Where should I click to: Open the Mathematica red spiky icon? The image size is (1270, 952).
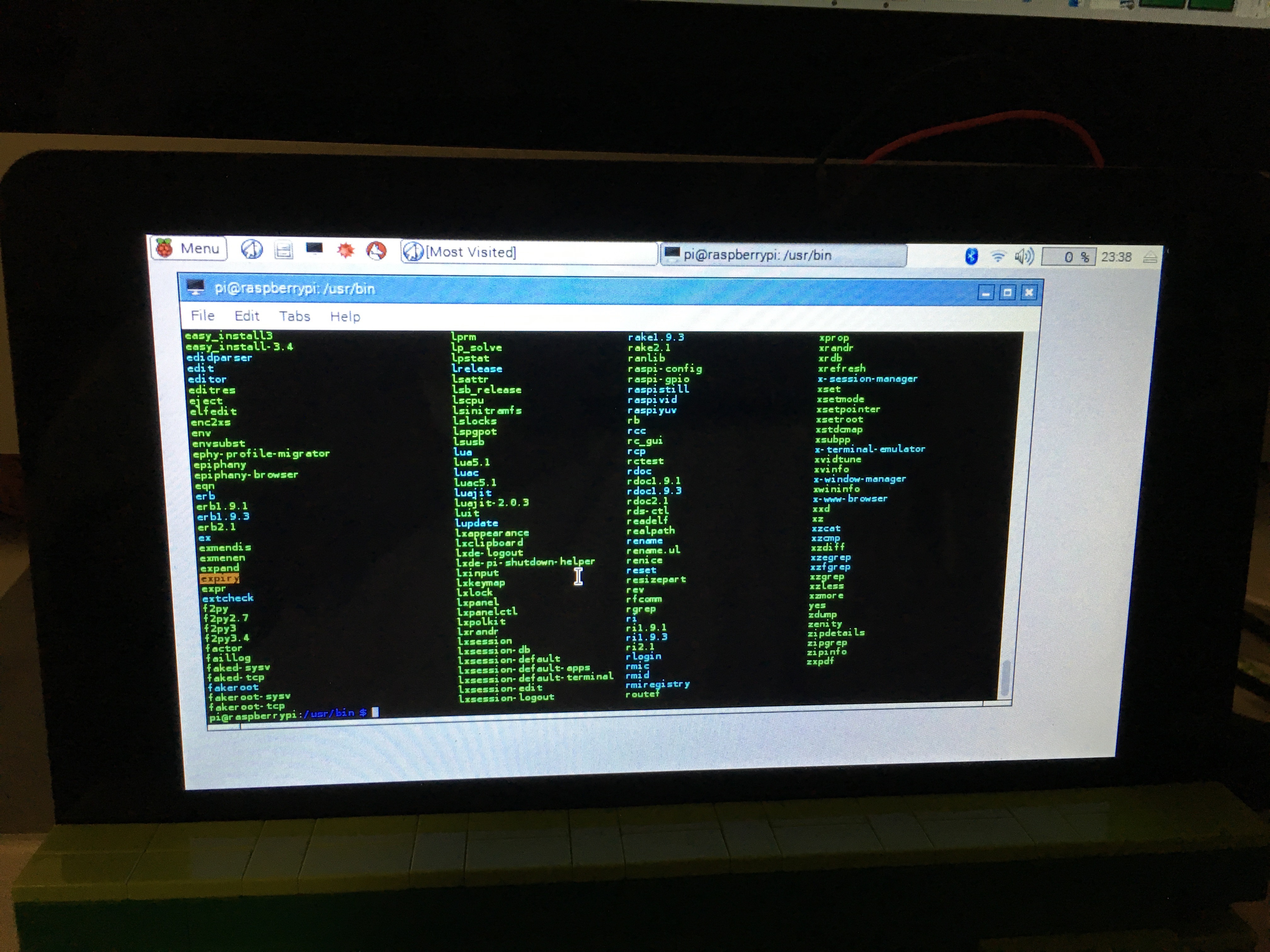pyautogui.click(x=345, y=250)
